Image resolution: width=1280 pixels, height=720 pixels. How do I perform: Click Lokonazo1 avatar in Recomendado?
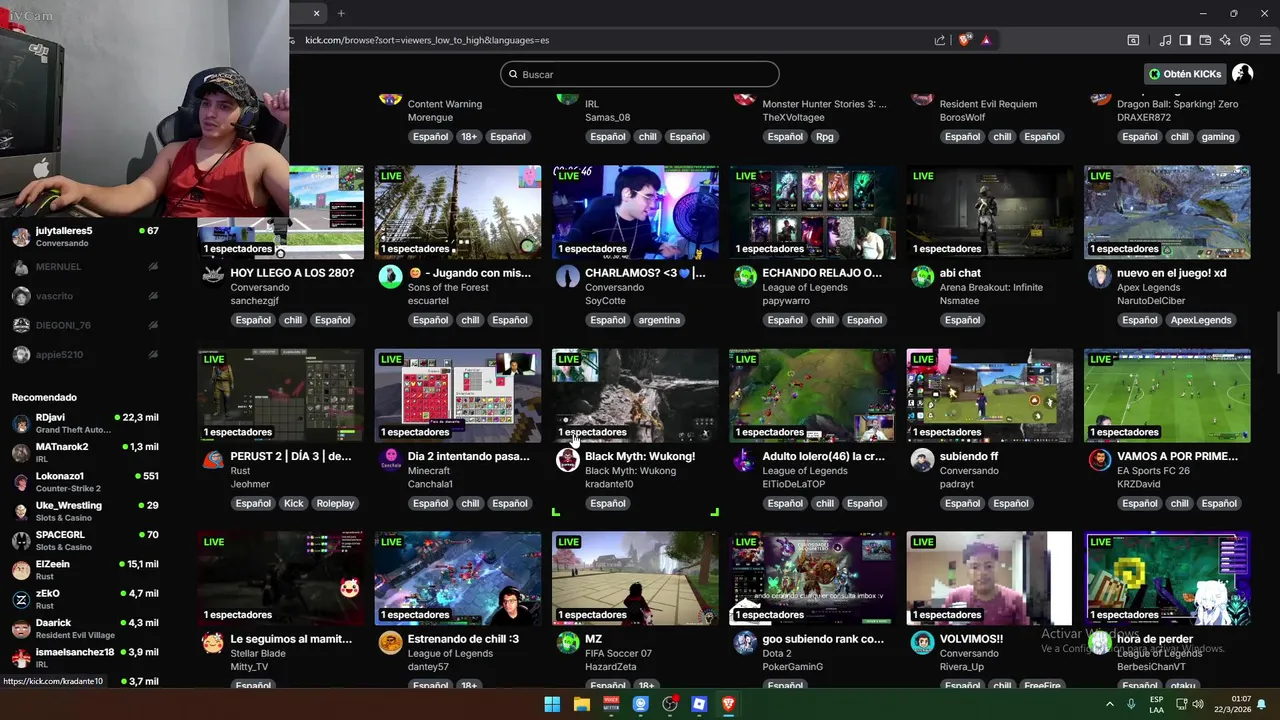(x=21, y=482)
